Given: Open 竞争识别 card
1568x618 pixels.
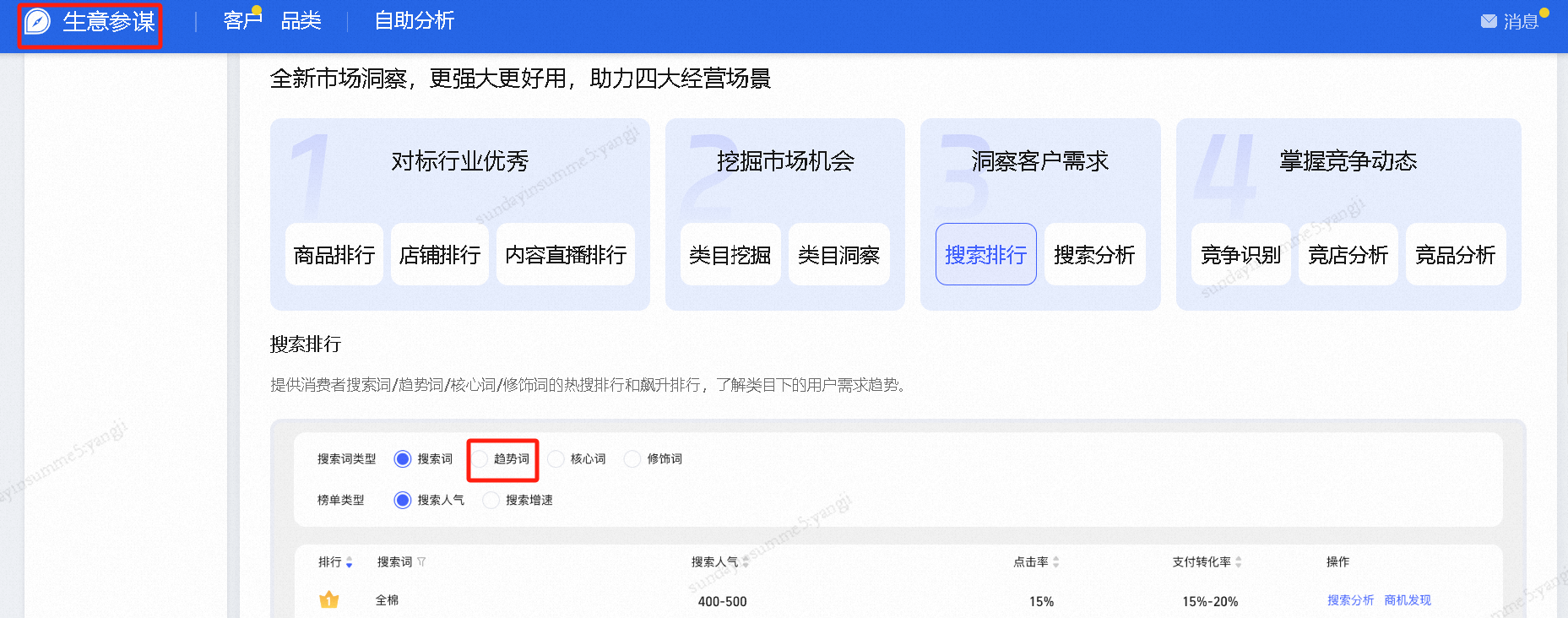Looking at the screenshot, I should (1241, 254).
